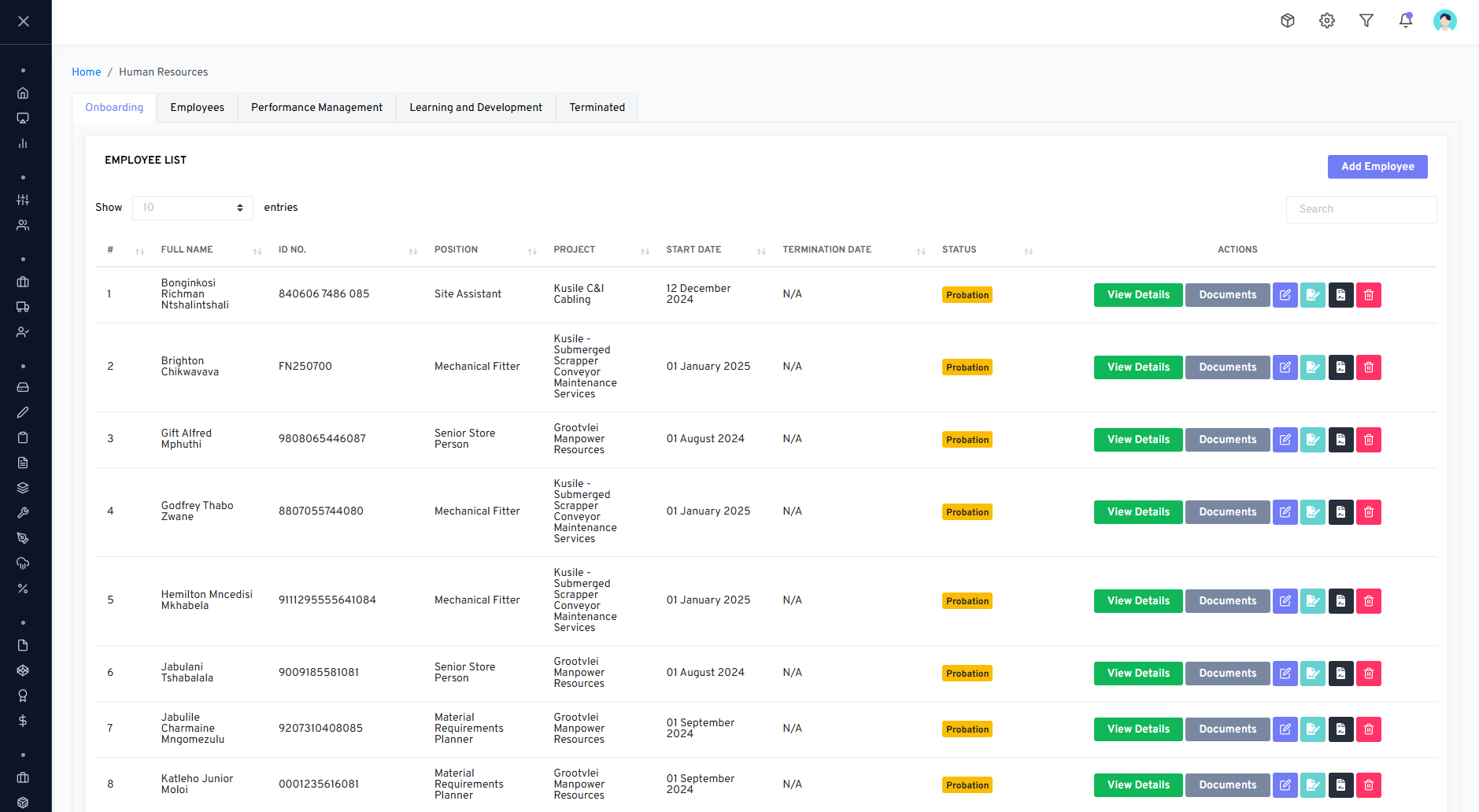Click ID number 9808065446087
1479x812 pixels.
[x=322, y=439]
